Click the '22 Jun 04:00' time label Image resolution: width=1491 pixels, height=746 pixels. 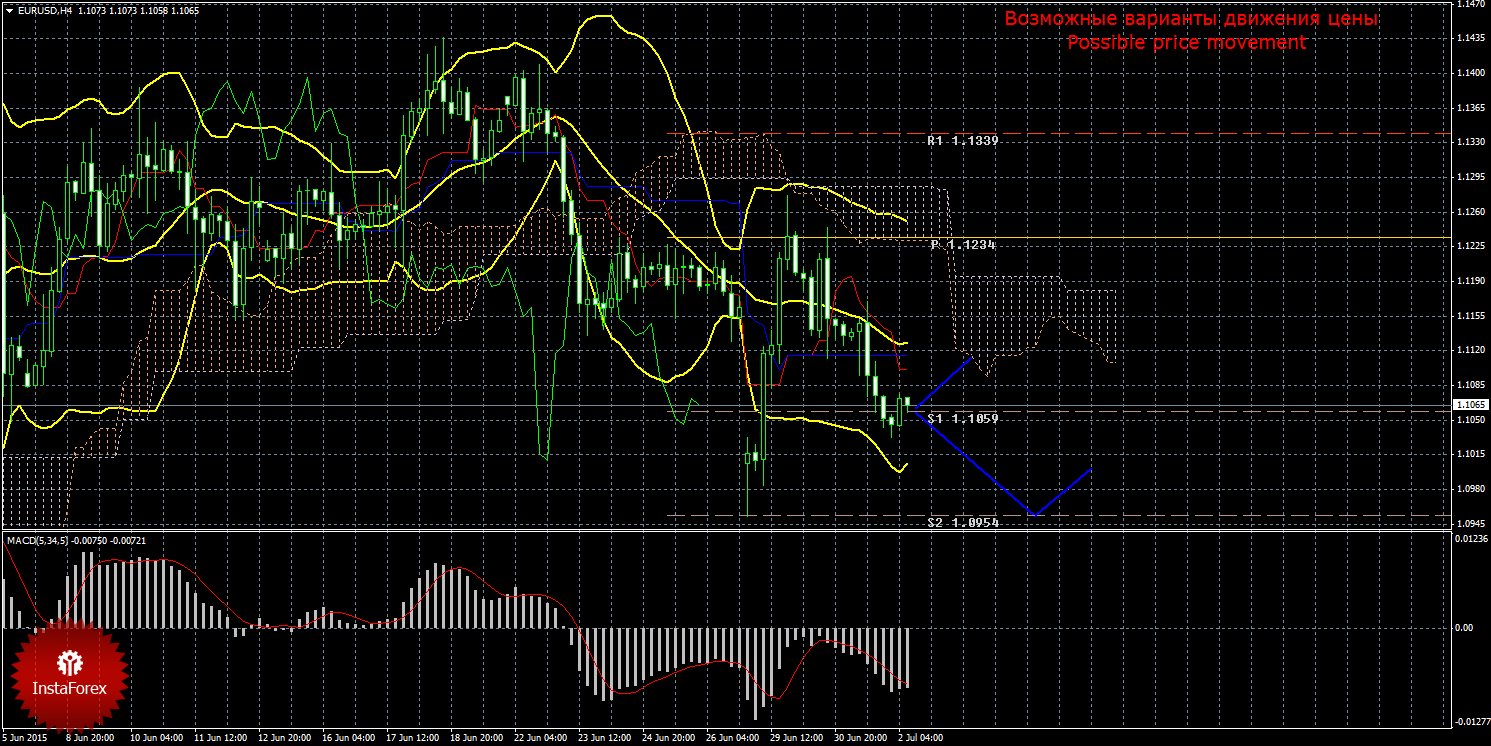coord(542,738)
